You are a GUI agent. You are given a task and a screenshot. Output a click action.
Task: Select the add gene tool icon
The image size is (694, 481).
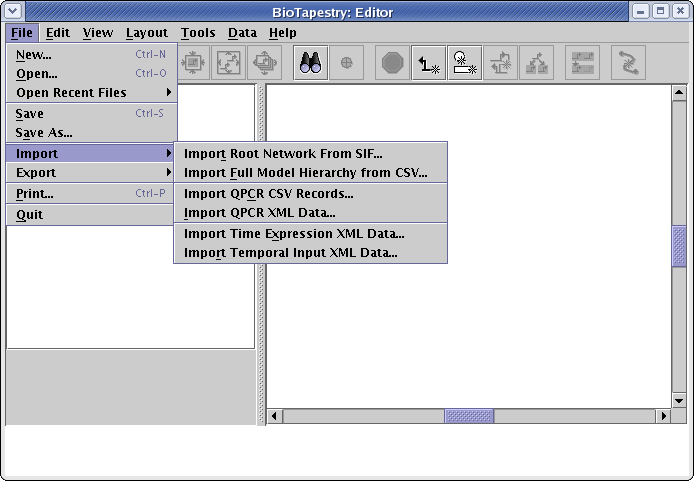coord(465,63)
